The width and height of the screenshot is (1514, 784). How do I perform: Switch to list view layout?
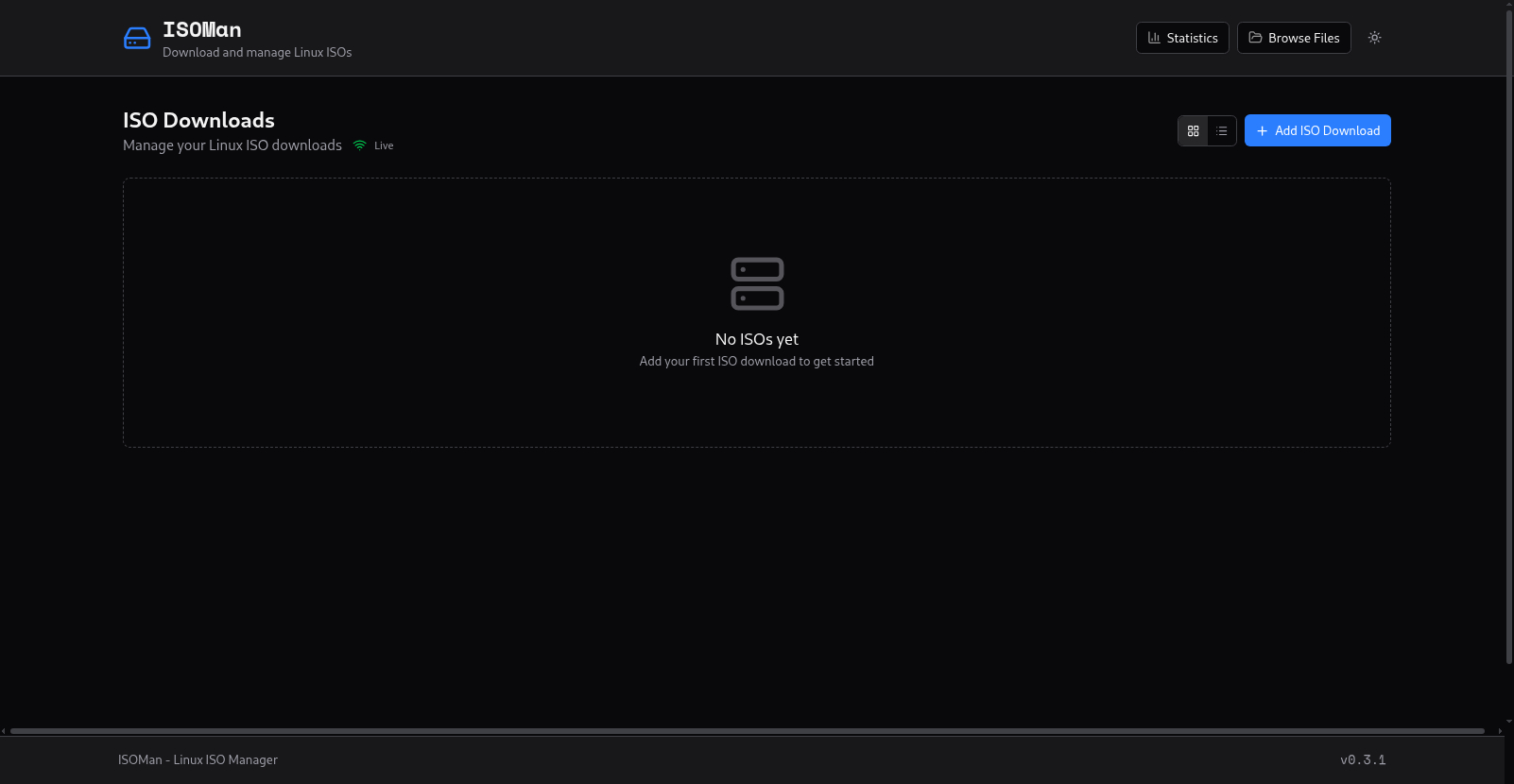[1221, 131]
